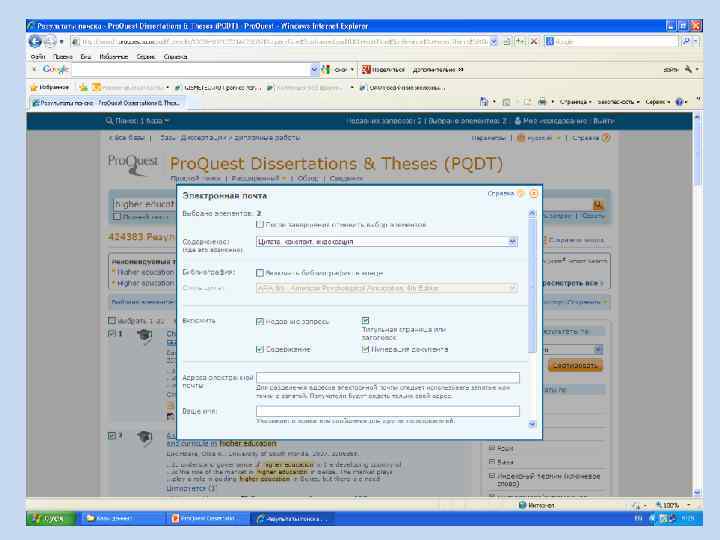Click the orange sort button in sidebar
Viewport: 720px width, 540px height.
(575, 366)
